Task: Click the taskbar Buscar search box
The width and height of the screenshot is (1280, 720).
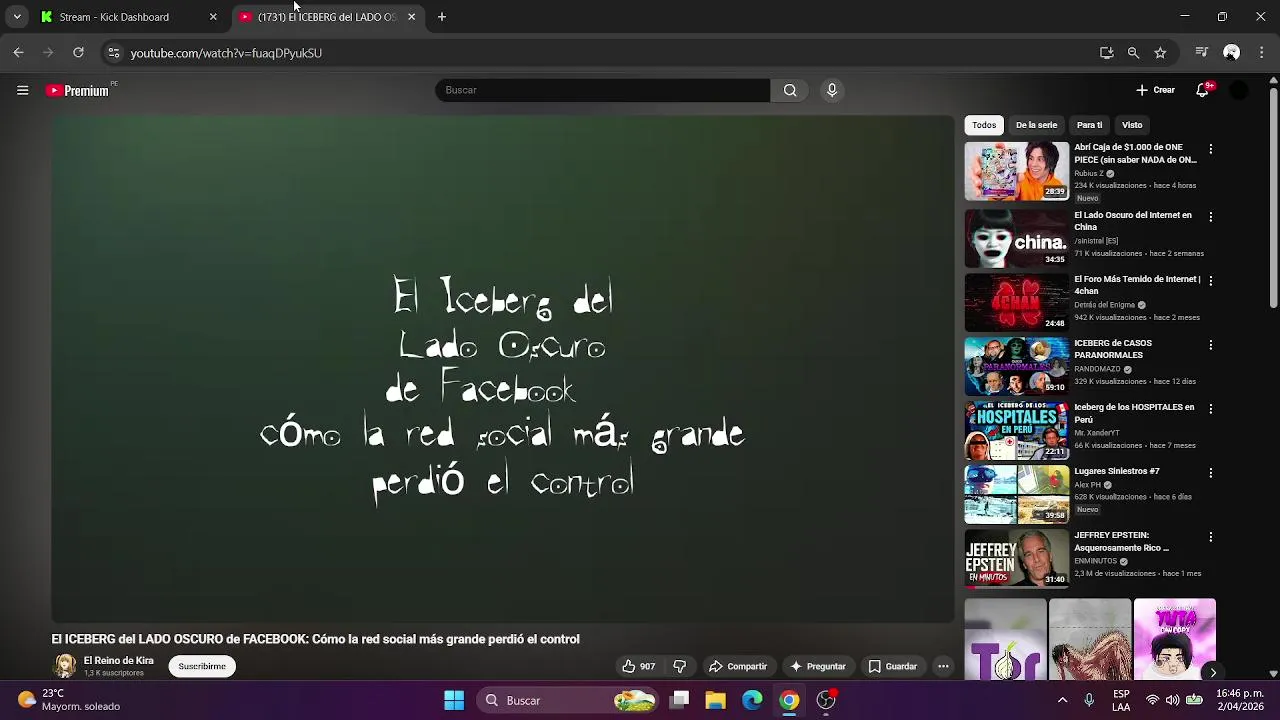Action: 568,700
